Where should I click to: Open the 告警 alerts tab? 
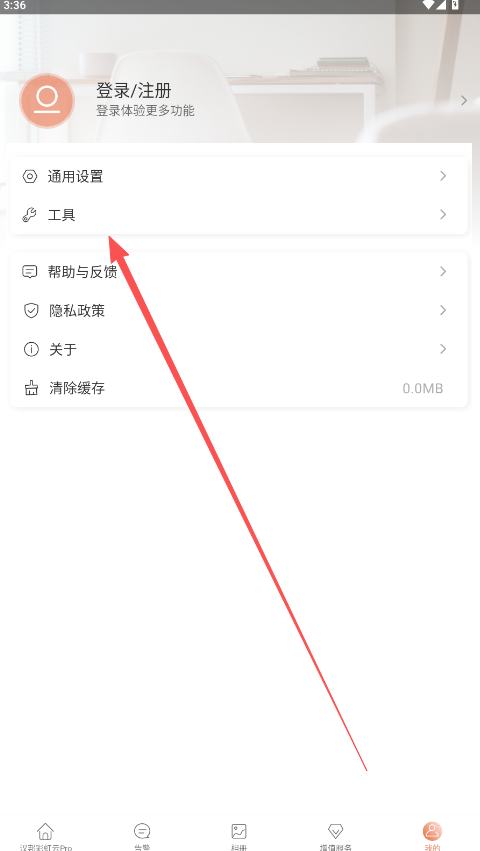[142, 835]
